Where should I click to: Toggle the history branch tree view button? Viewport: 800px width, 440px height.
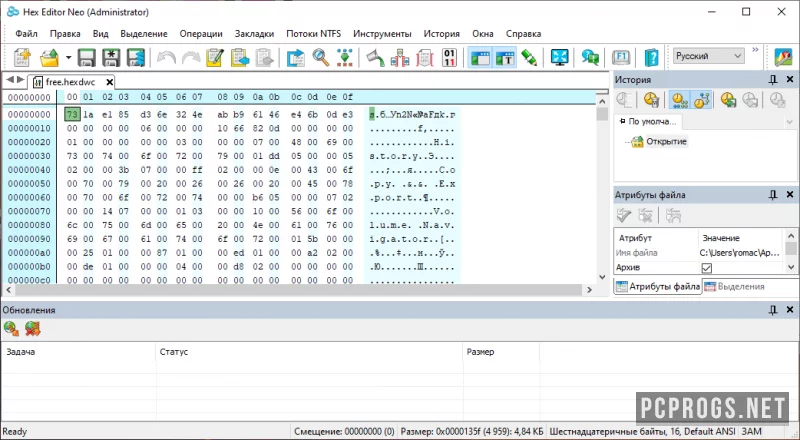702,100
